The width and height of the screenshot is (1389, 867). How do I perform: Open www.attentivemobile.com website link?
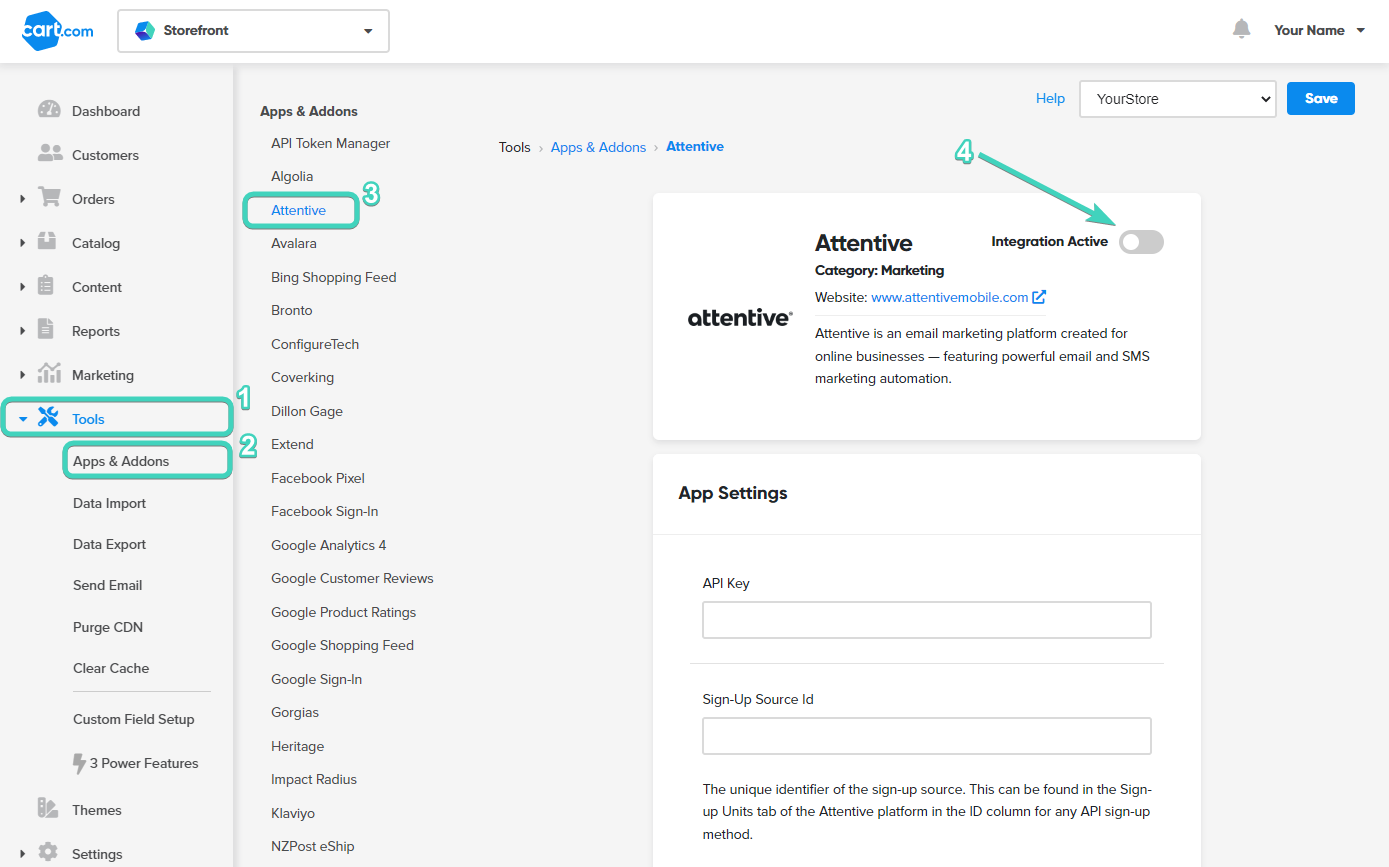pos(949,297)
